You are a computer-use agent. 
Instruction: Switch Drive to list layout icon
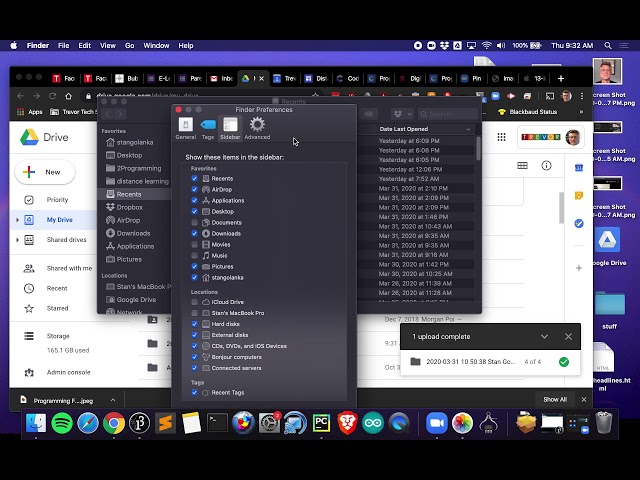[522, 165]
